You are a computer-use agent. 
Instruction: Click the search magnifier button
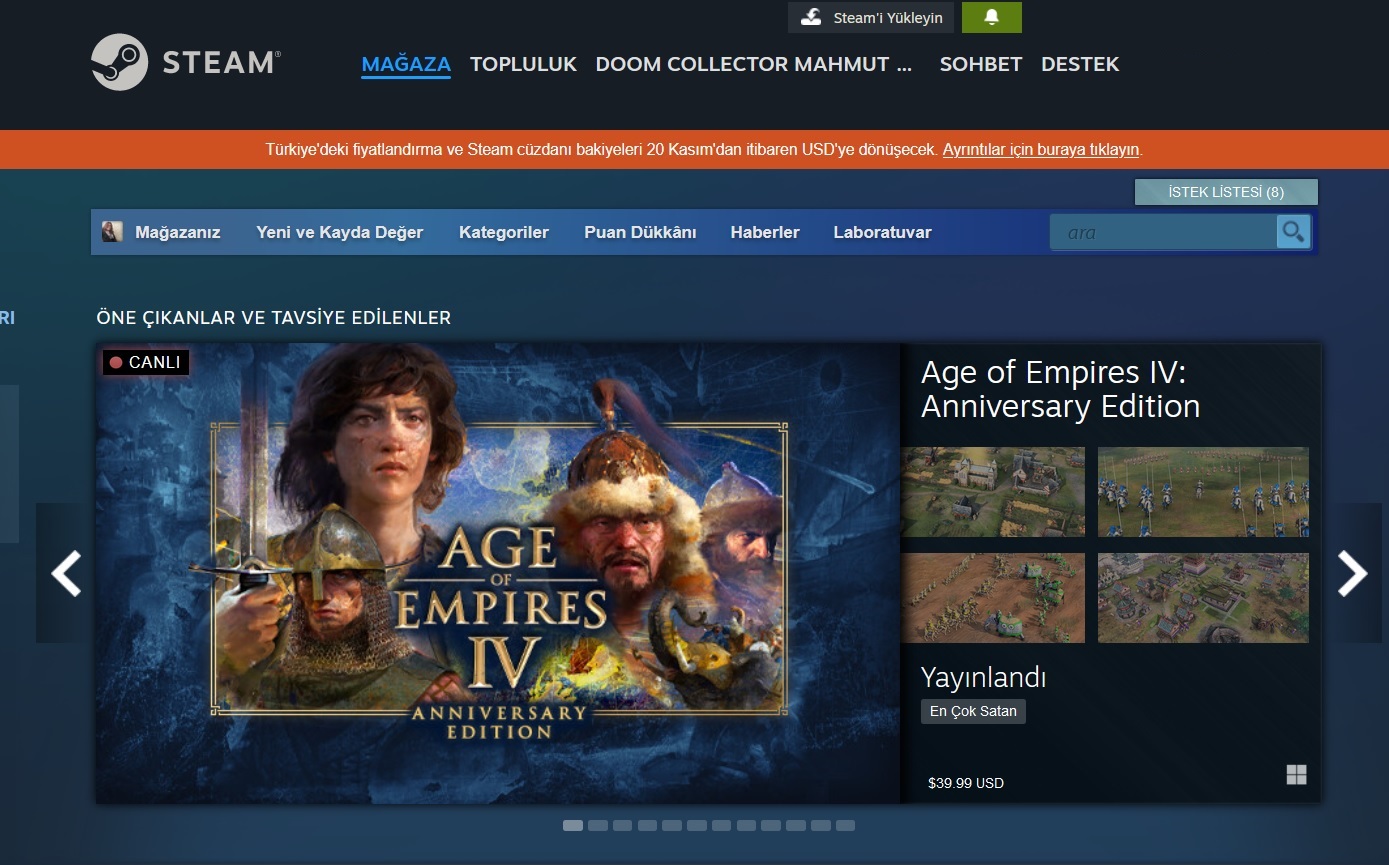[x=1293, y=232]
